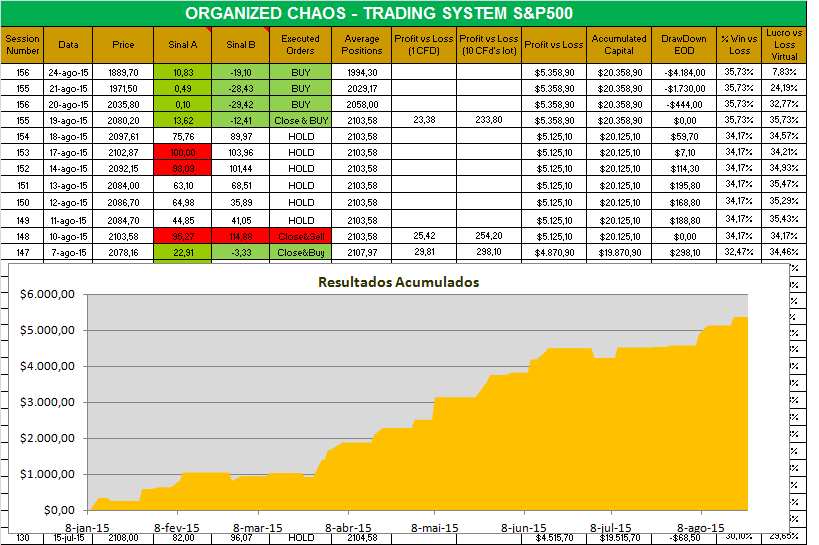
Task: Select the Sinal A header cell
Action: tap(183, 45)
